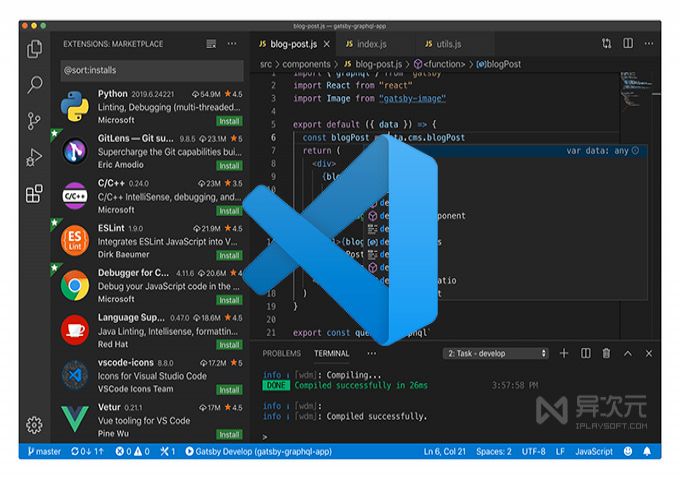Viewport: 680px width, 480px height.
Task: Click the info icon in 'var data: any' hint
Action: 635,150
